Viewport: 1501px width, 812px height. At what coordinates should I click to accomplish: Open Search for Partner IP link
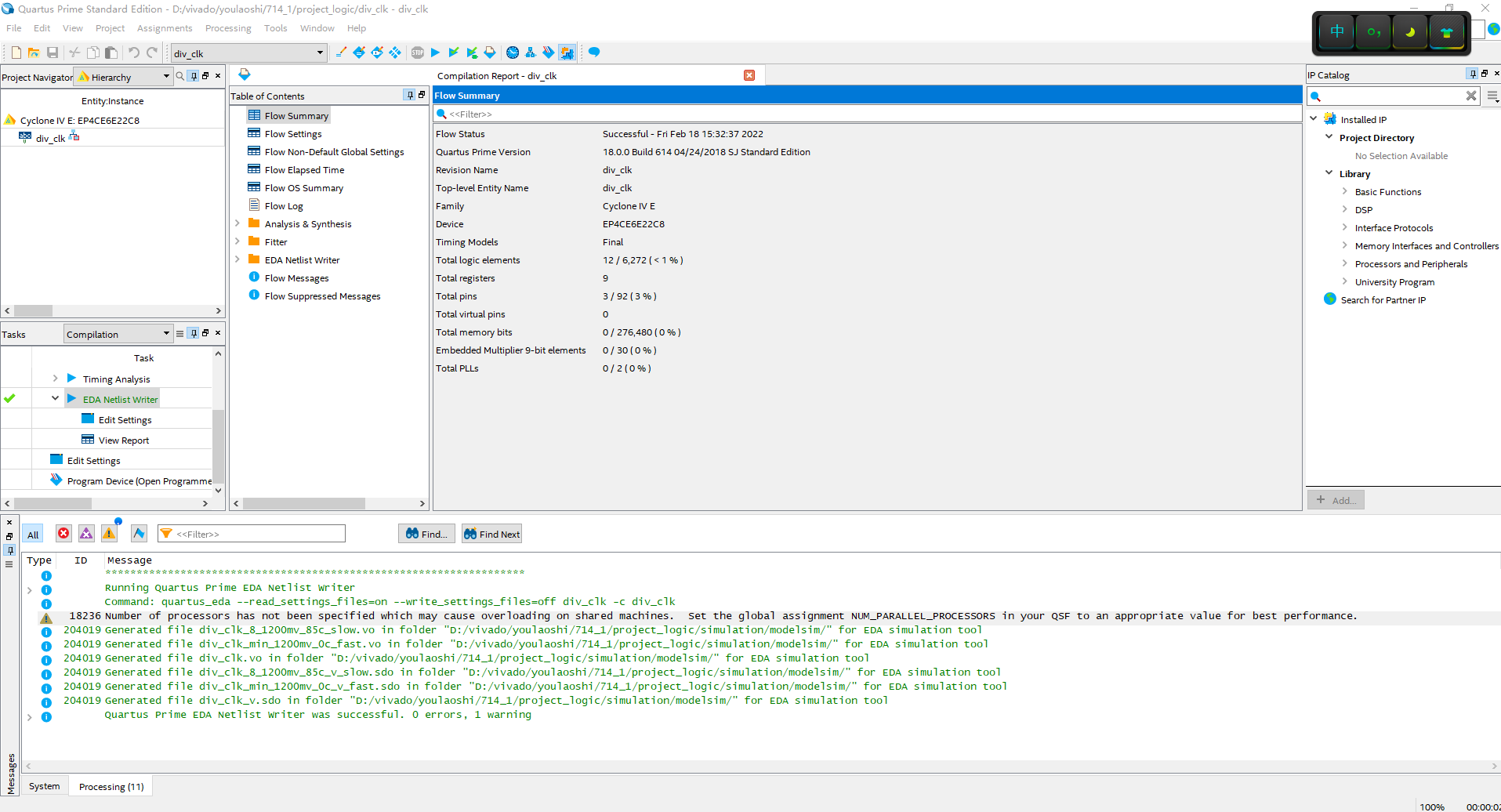pyautogui.click(x=1383, y=299)
